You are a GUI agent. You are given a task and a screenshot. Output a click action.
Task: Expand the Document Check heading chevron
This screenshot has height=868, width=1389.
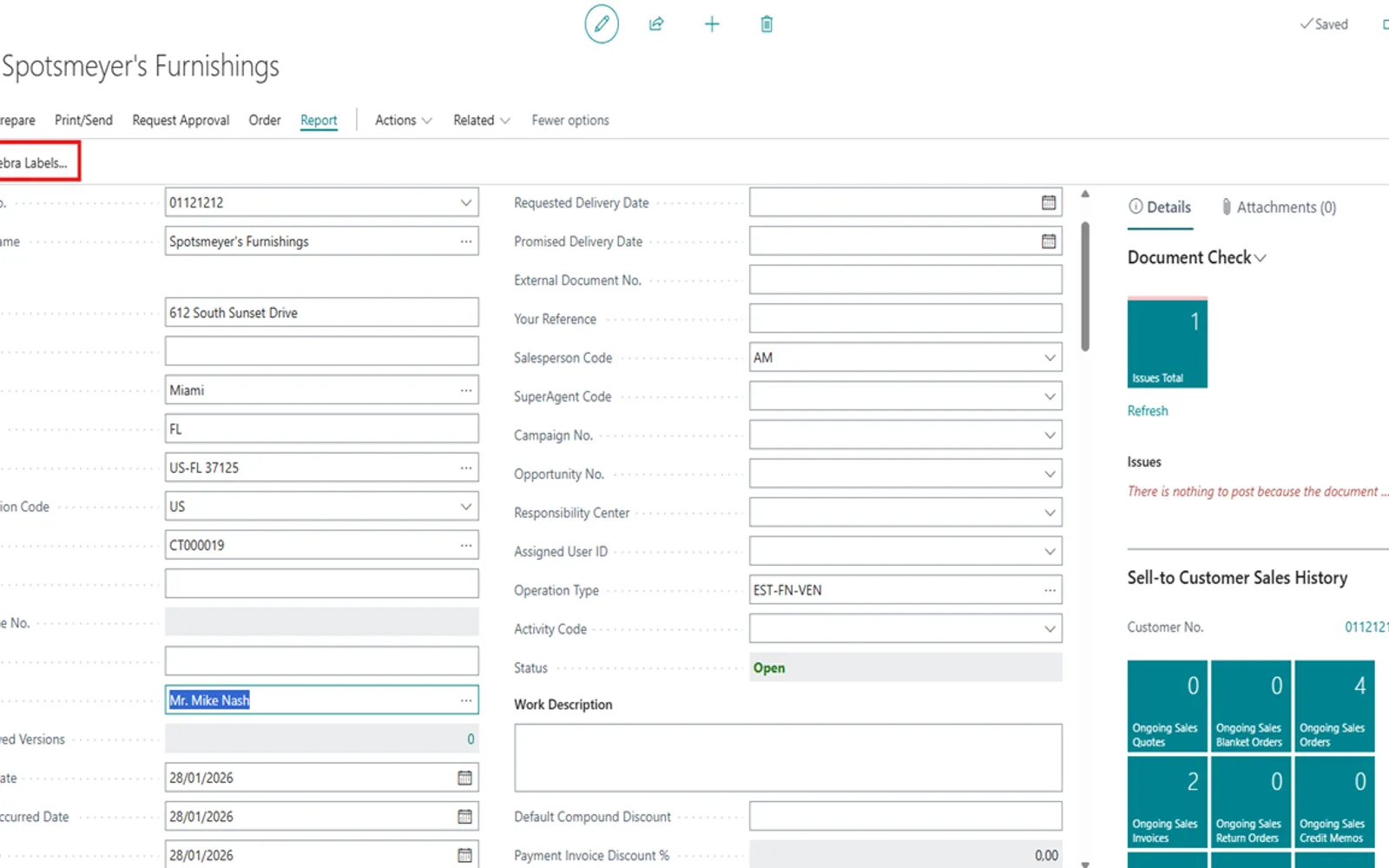click(x=1261, y=258)
